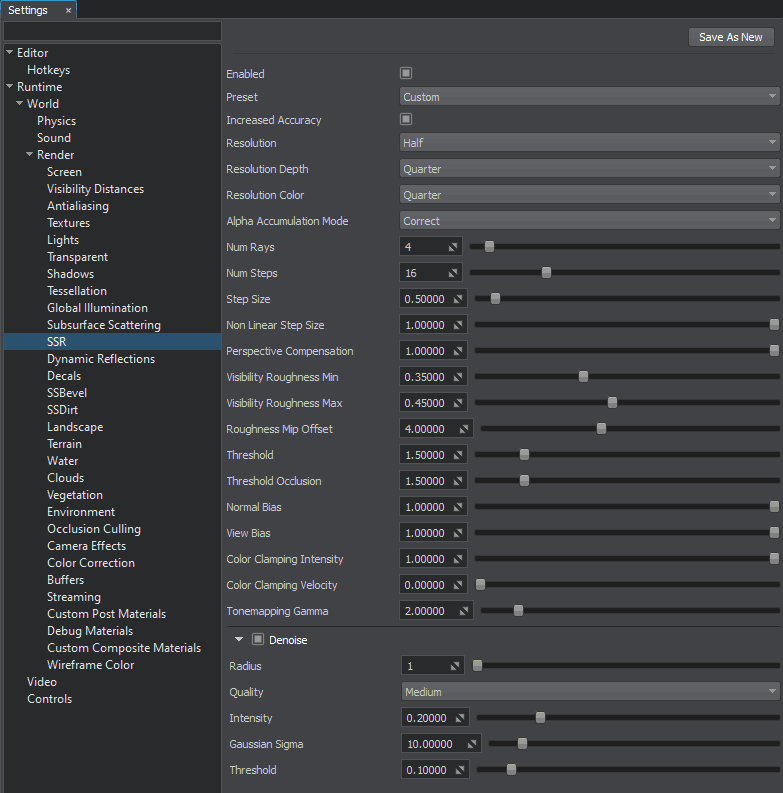Screen dimensions: 783x793
Task: Click the Visibility Roughness Min drag icon
Action: 458,377
